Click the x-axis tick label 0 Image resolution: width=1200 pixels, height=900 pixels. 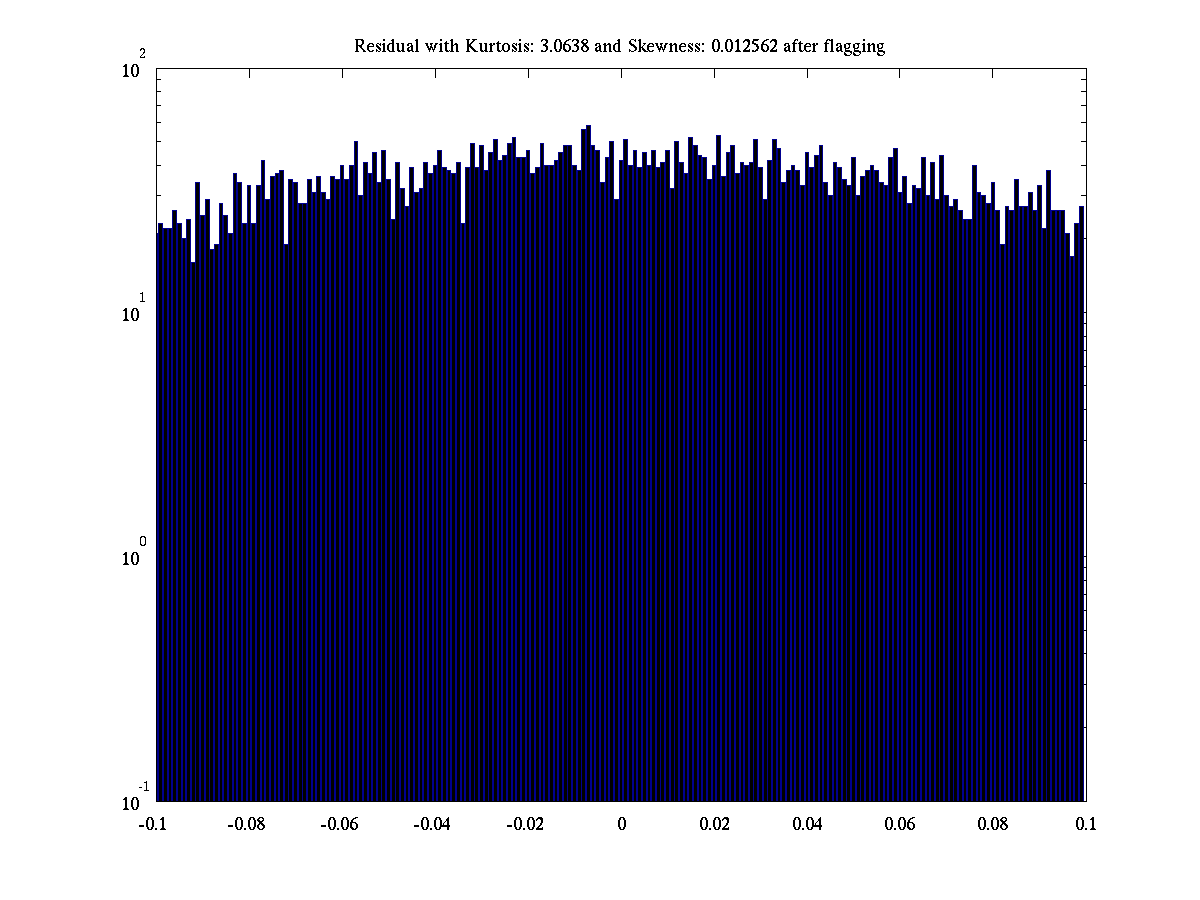pos(621,824)
